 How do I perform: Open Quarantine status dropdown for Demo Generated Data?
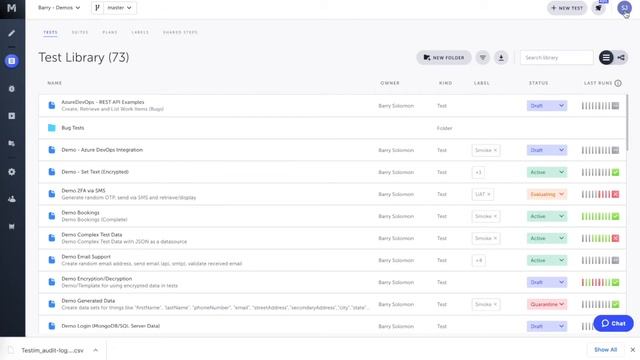(547, 304)
